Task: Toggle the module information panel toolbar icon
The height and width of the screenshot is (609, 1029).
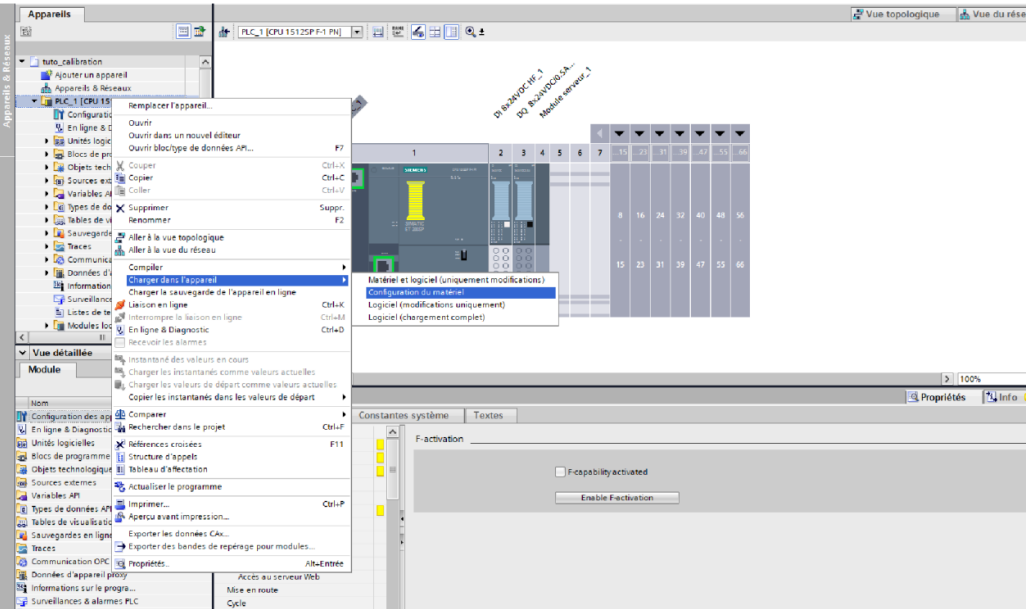Action: pos(452,32)
